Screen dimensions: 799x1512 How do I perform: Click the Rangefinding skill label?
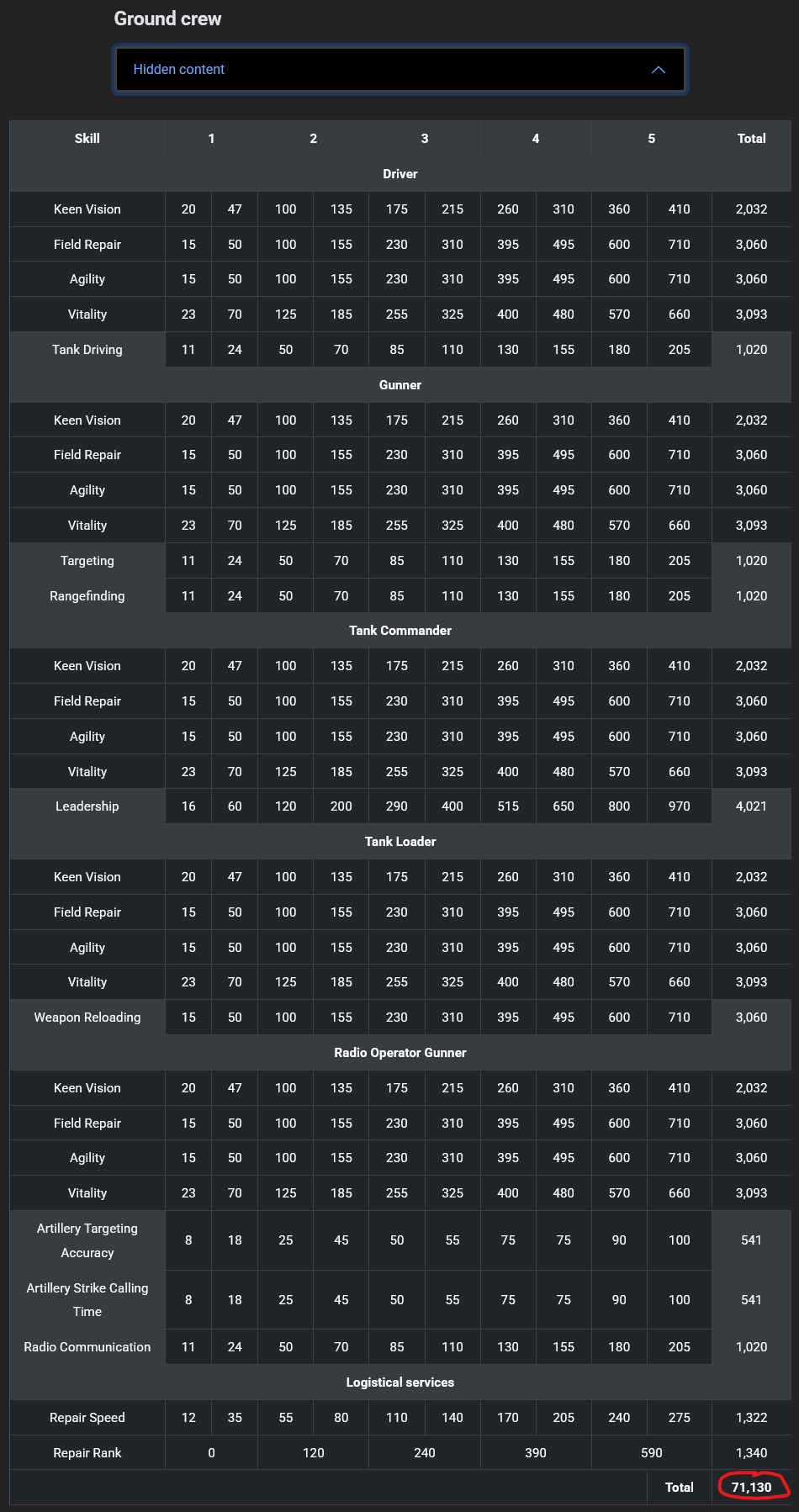[87, 596]
